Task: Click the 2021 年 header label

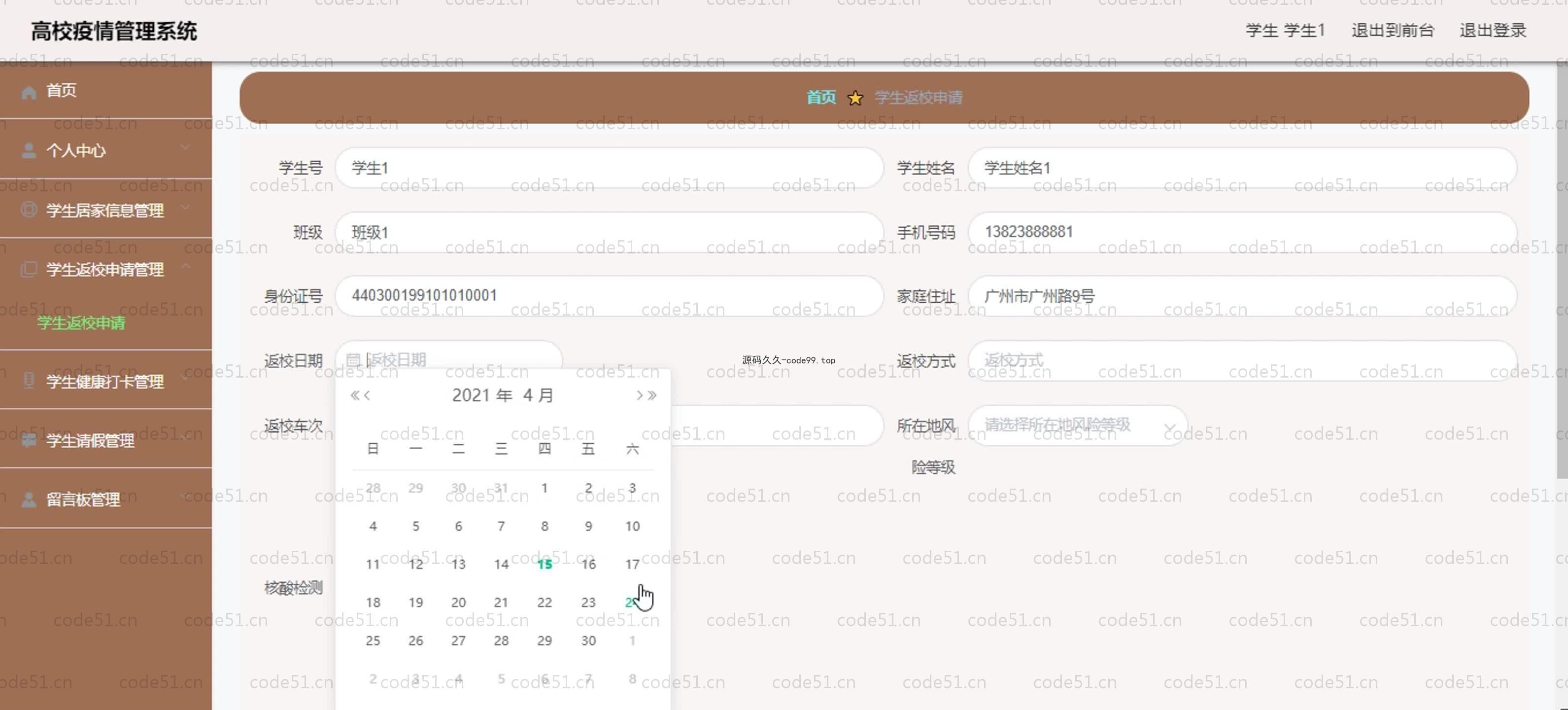Action: [482, 395]
